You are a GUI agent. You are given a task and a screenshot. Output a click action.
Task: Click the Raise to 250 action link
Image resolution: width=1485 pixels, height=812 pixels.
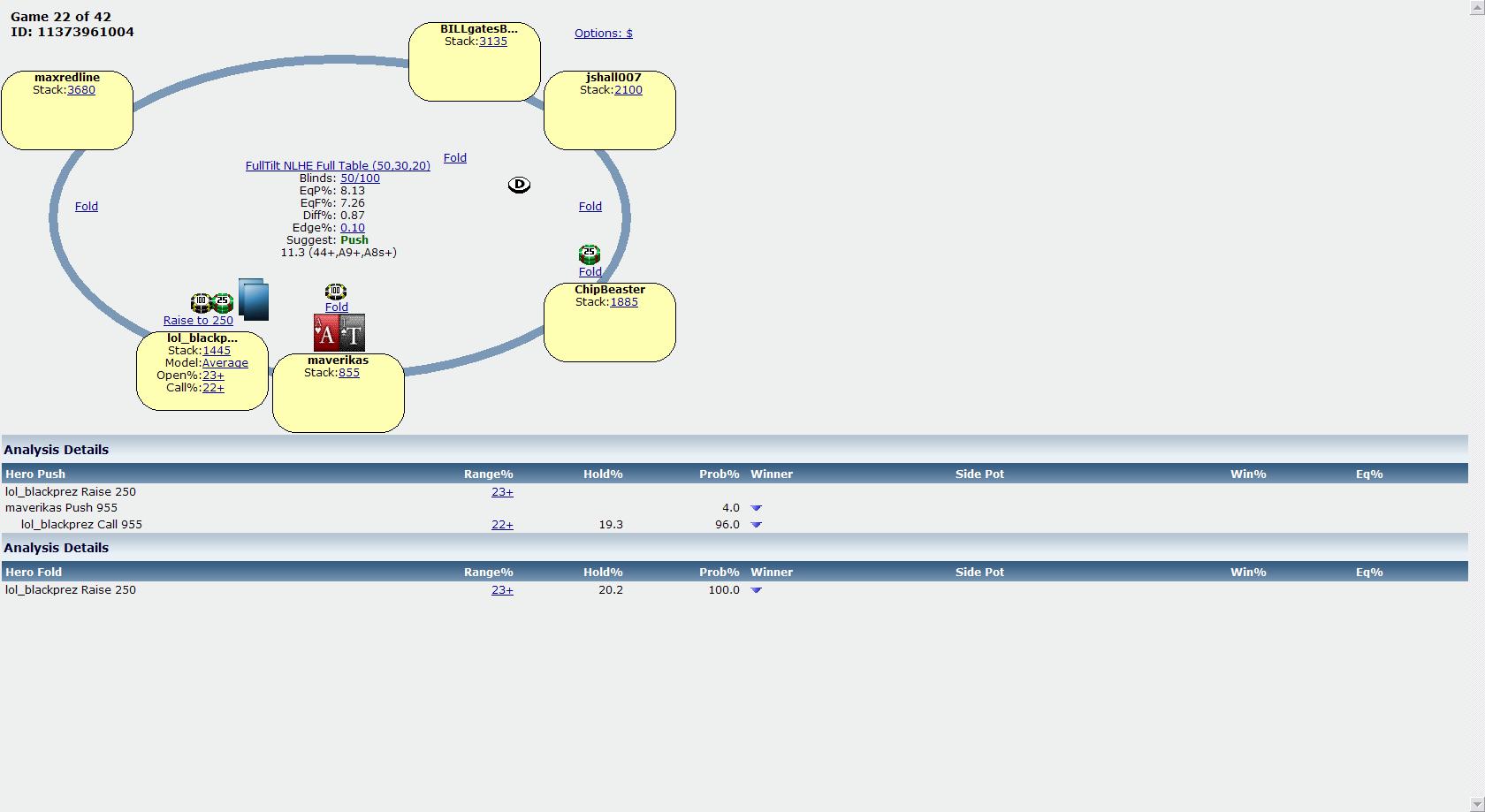pos(198,321)
